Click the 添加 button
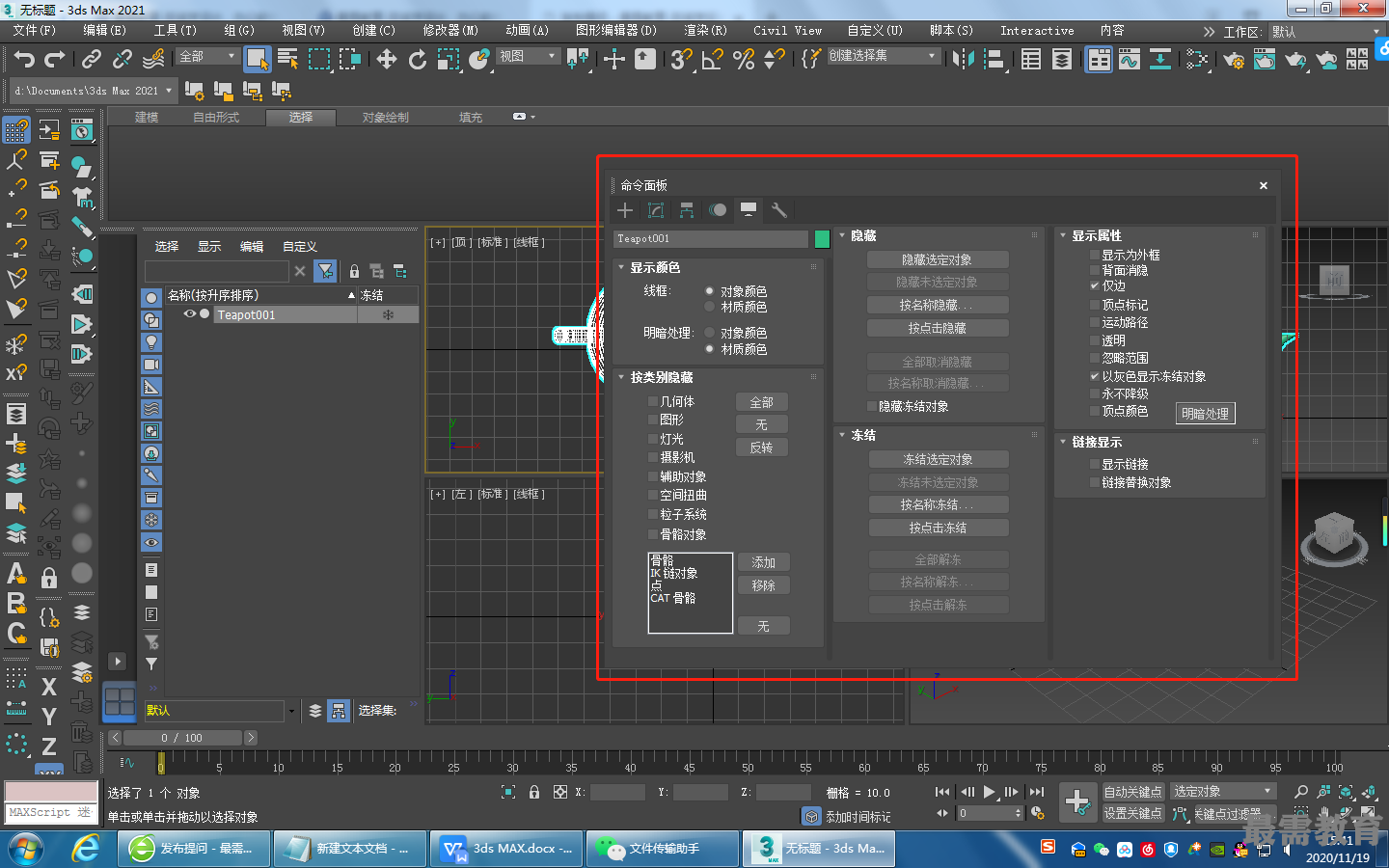 (764, 562)
